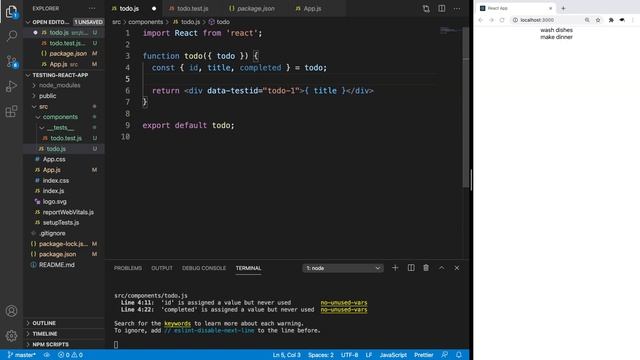Open the Source Control view
Screen dimensions: 640x360
[11, 61]
